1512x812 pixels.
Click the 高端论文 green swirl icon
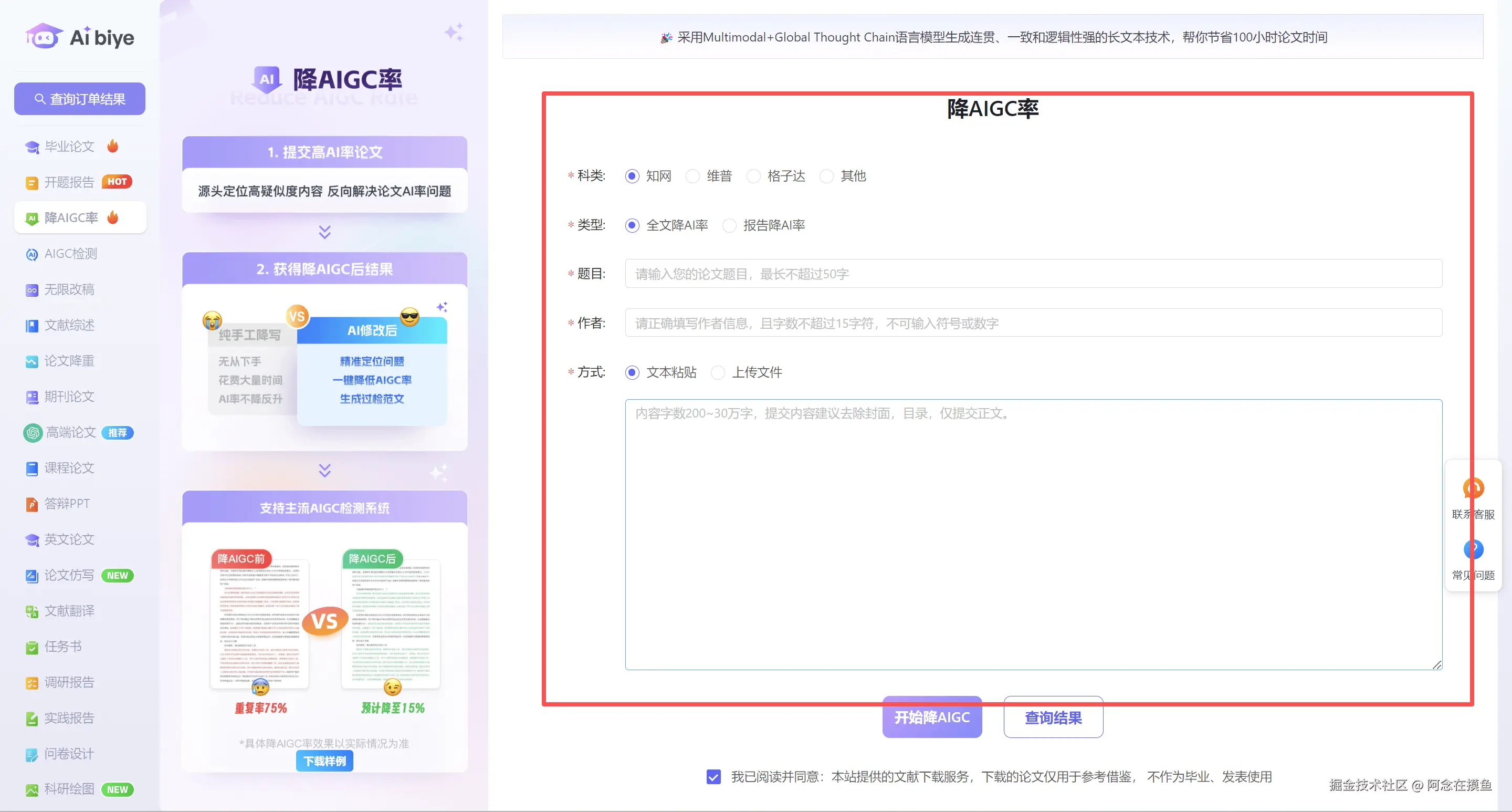click(33, 433)
